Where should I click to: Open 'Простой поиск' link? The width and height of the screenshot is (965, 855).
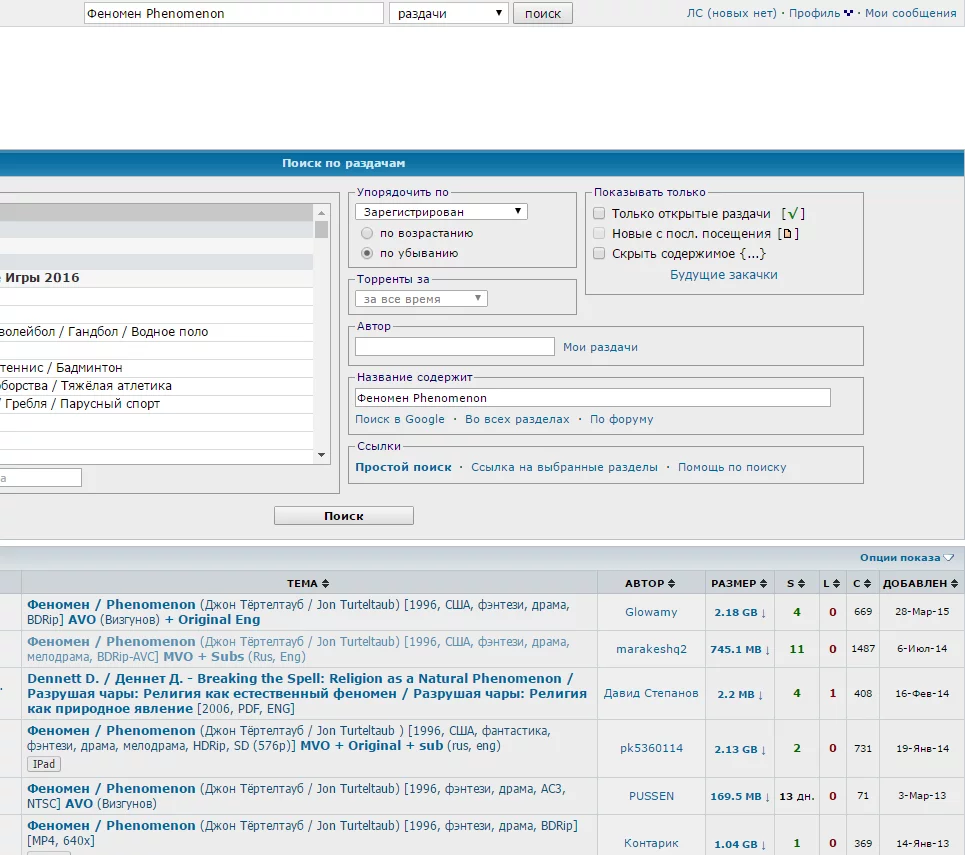click(x=403, y=467)
